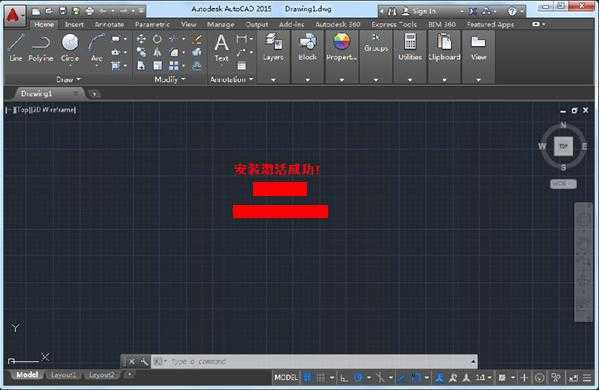Click the Rotate tool in Modify panel

tap(157, 39)
